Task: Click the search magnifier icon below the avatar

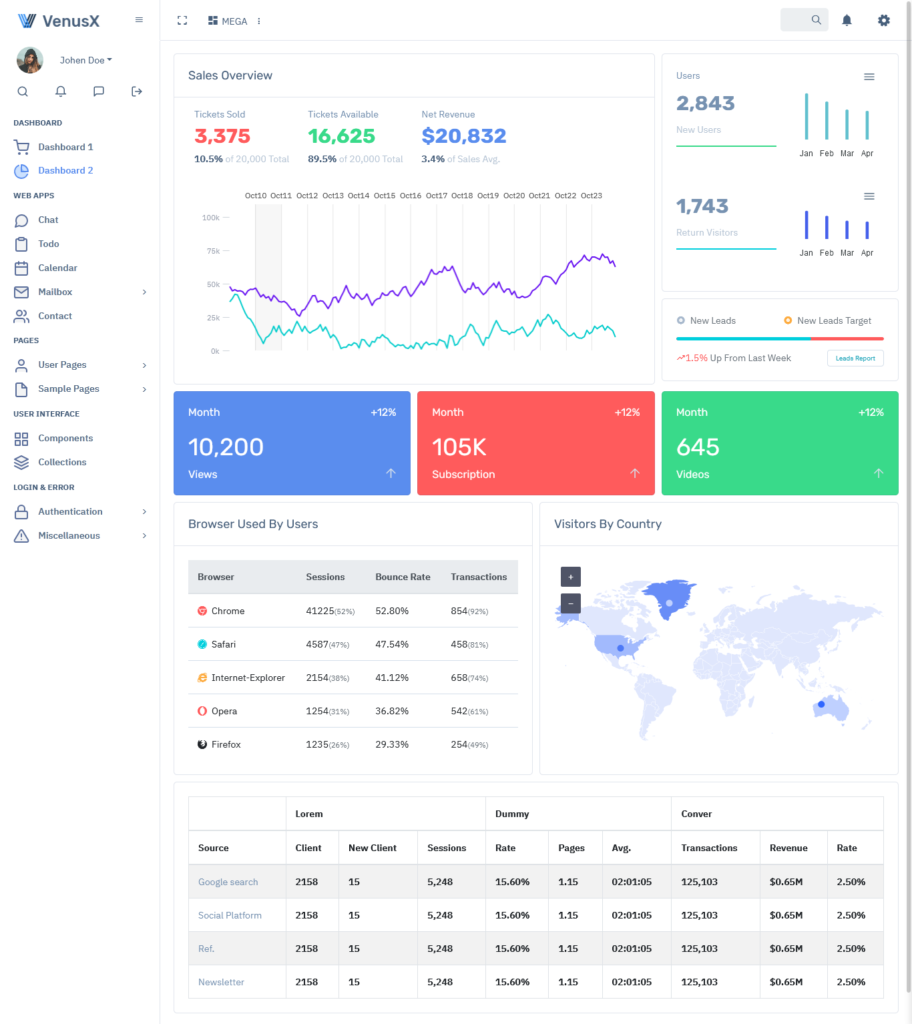Action: click(22, 91)
